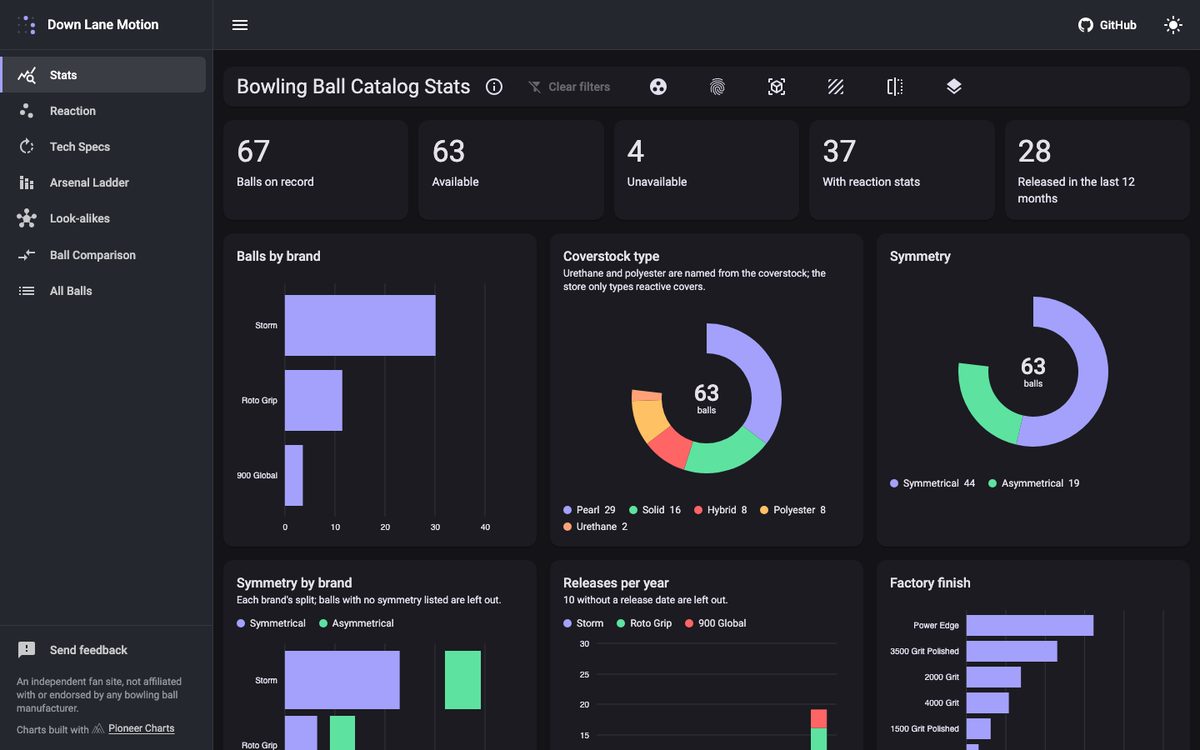Click the 2000 Grit bar in Factory finish

(993, 677)
